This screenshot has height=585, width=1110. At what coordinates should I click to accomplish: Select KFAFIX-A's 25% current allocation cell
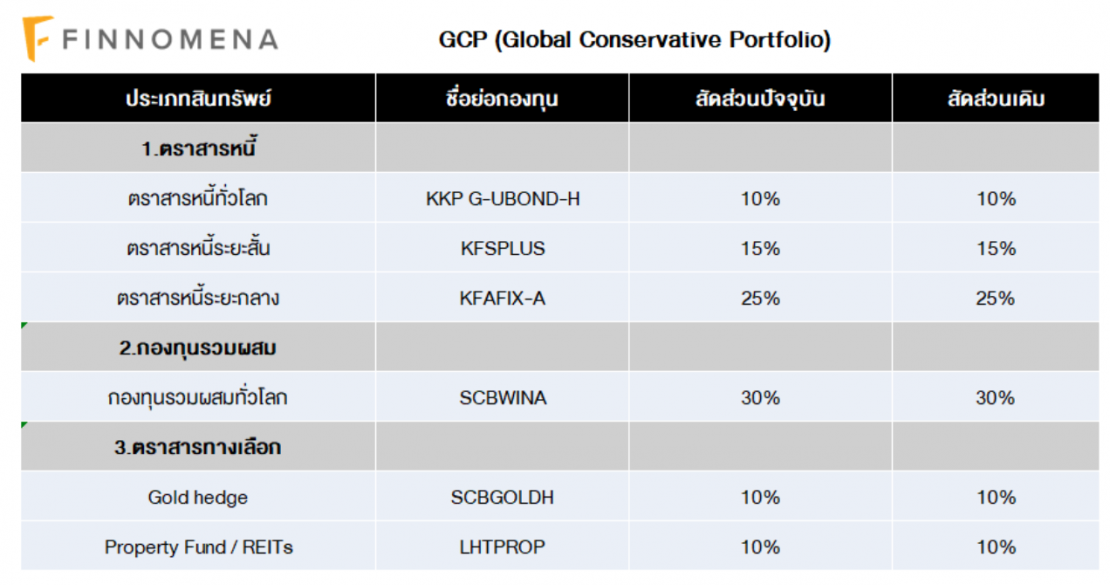point(760,298)
